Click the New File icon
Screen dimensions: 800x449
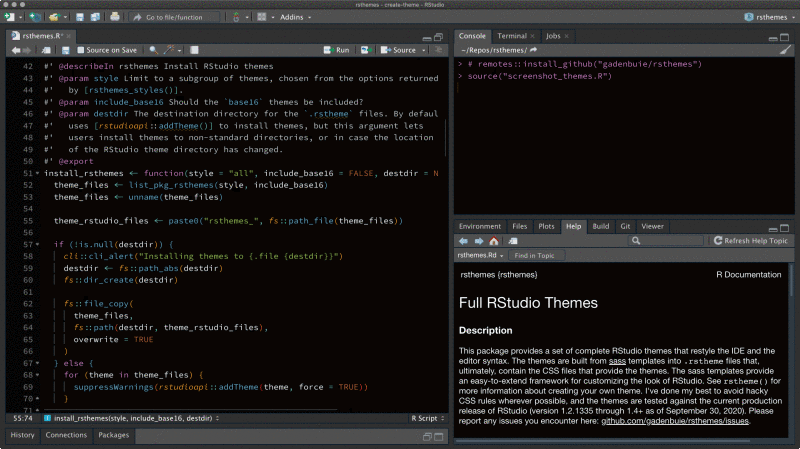pyautogui.click(x=9, y=17)
